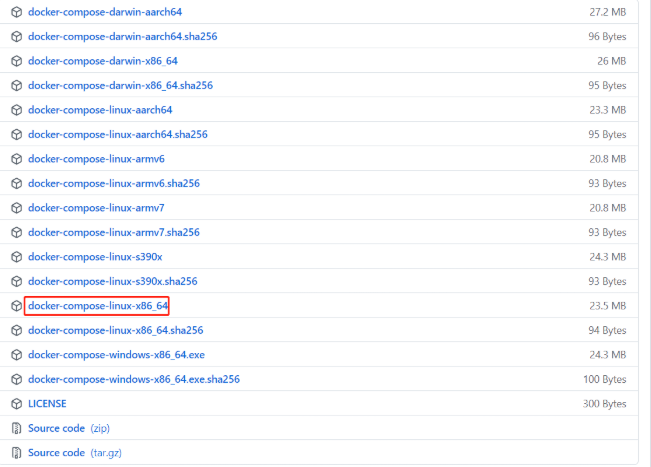
Task: Click package icon beside docker-compose-windows-x86_64.exe
Action: coord(16,355)
